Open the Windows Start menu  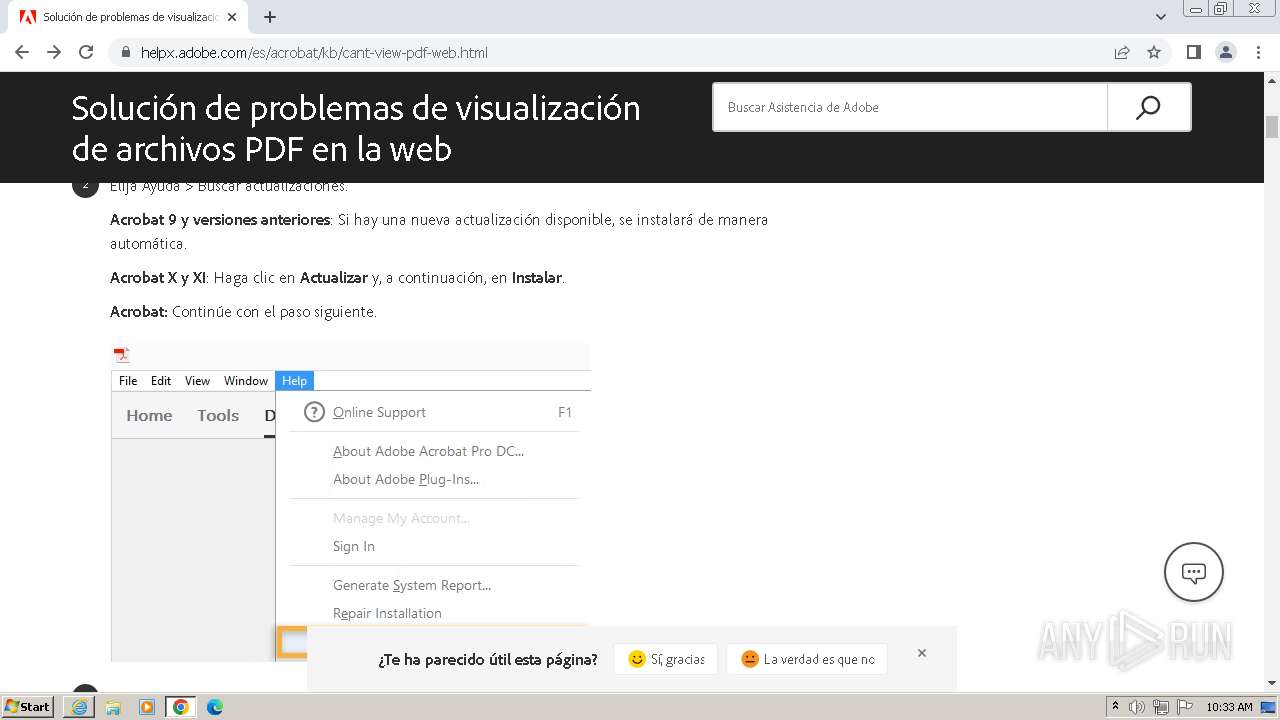click(28, 707)
